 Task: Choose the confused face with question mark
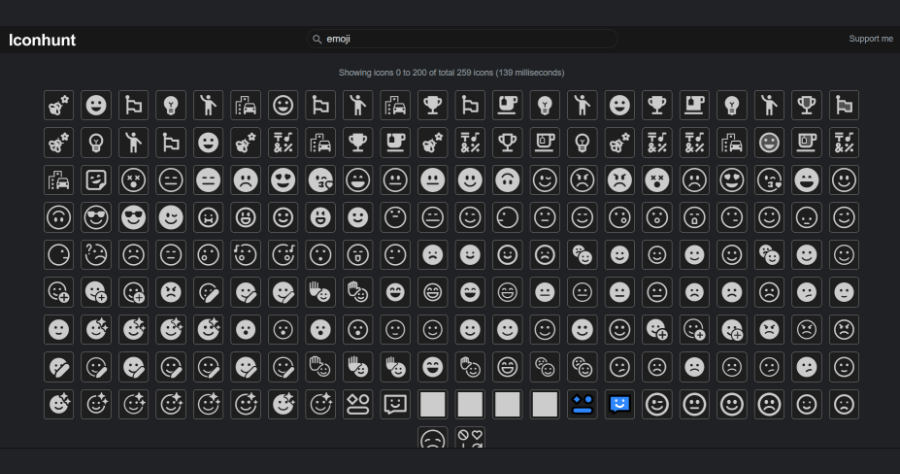(x=96, y=255)
